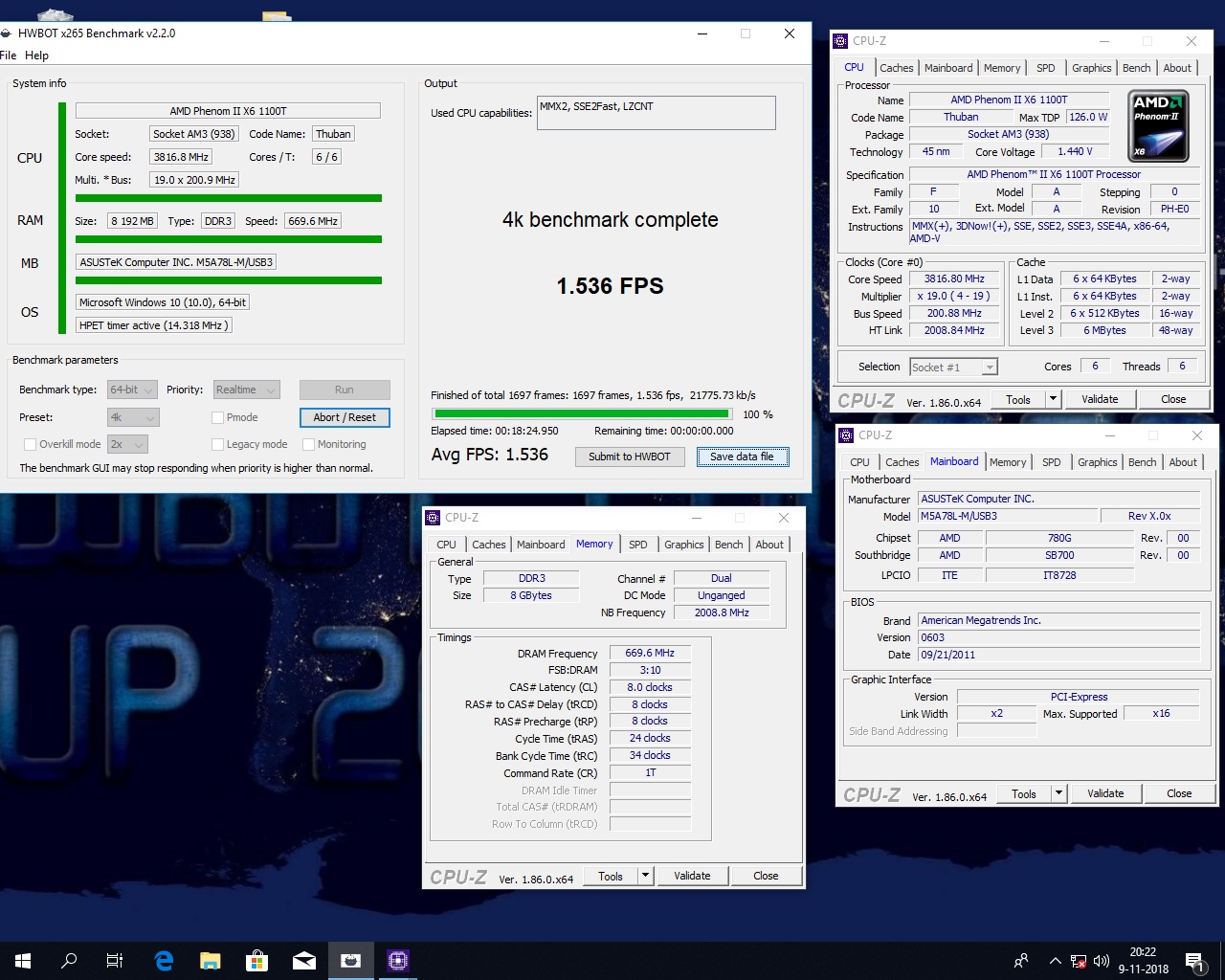Screen dimensions: 1225x980
Task: Click the Abort / Reset button
Action: 345,417
